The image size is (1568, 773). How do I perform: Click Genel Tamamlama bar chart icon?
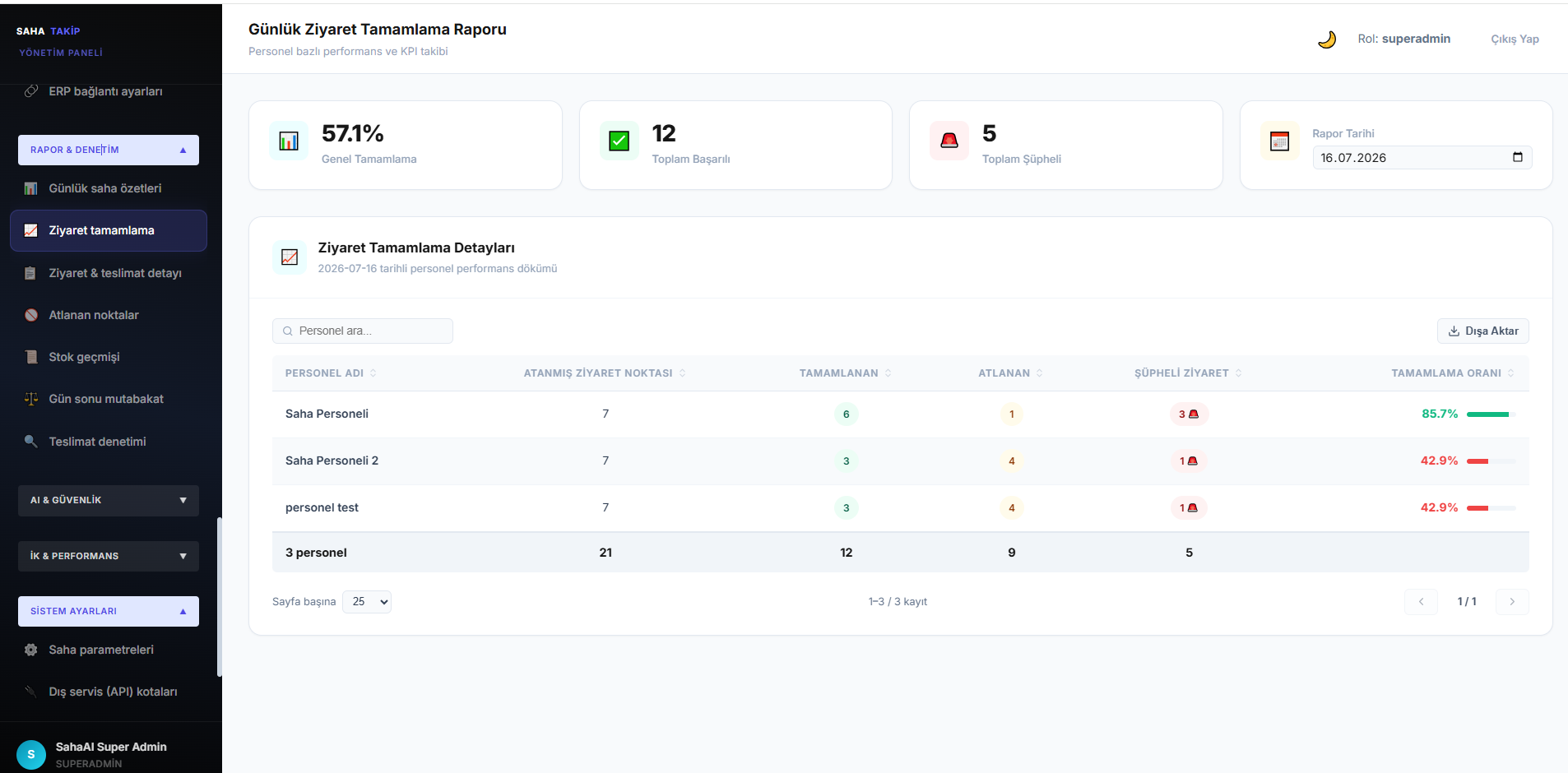(289, 141)
